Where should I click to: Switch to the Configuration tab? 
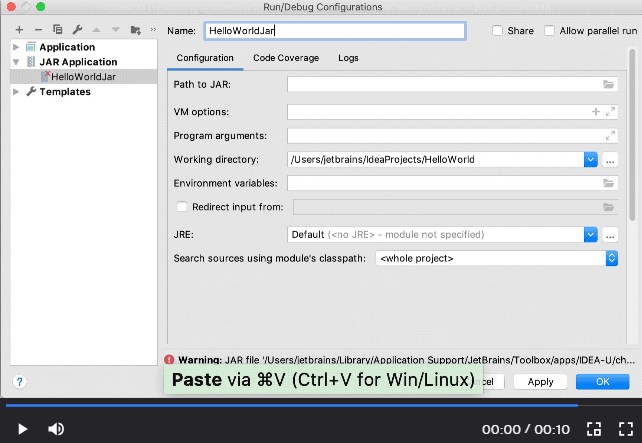pos(205,58)
